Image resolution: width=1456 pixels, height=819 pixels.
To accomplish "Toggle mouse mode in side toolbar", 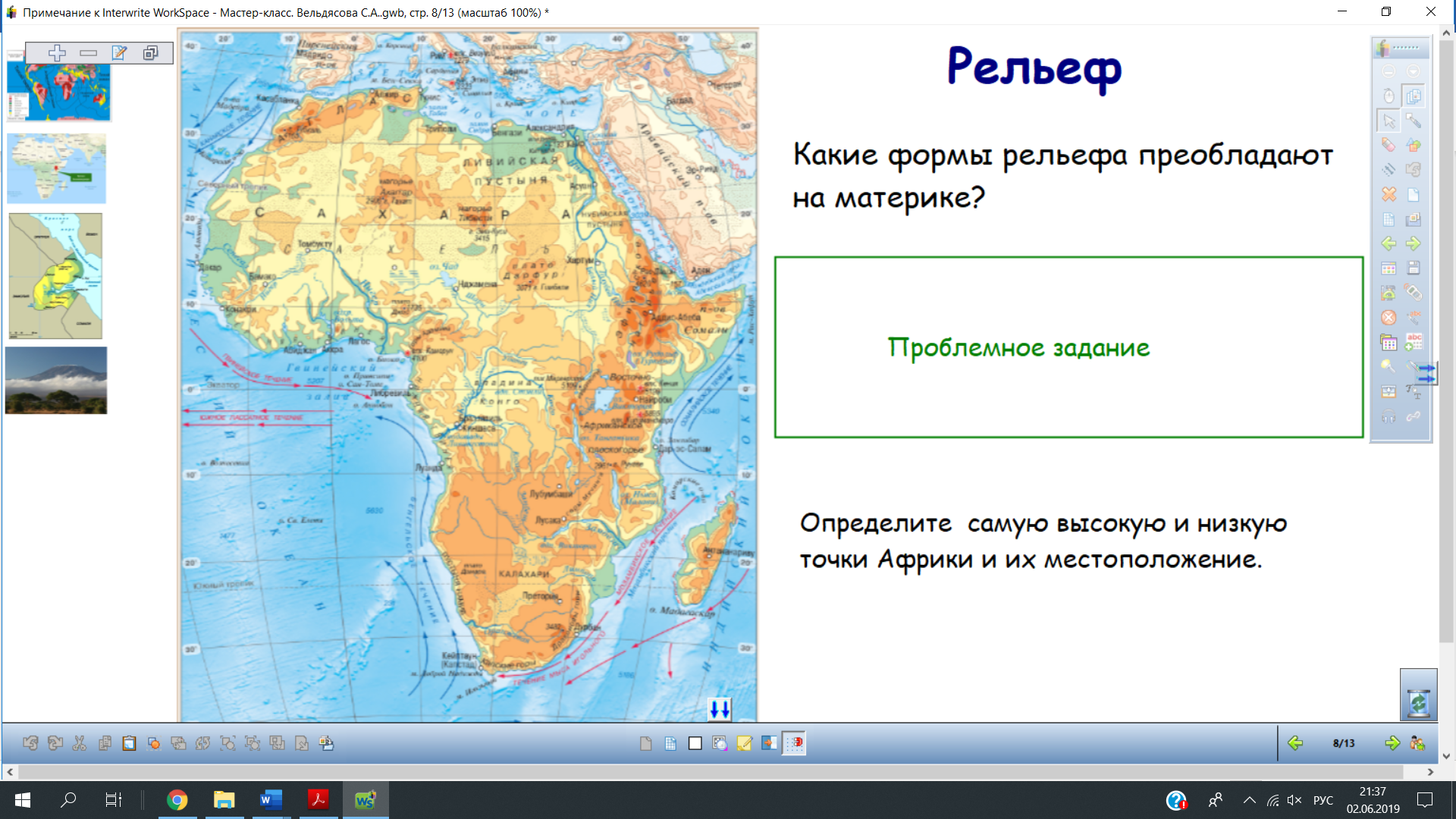I will click(x=1389, y=96).
